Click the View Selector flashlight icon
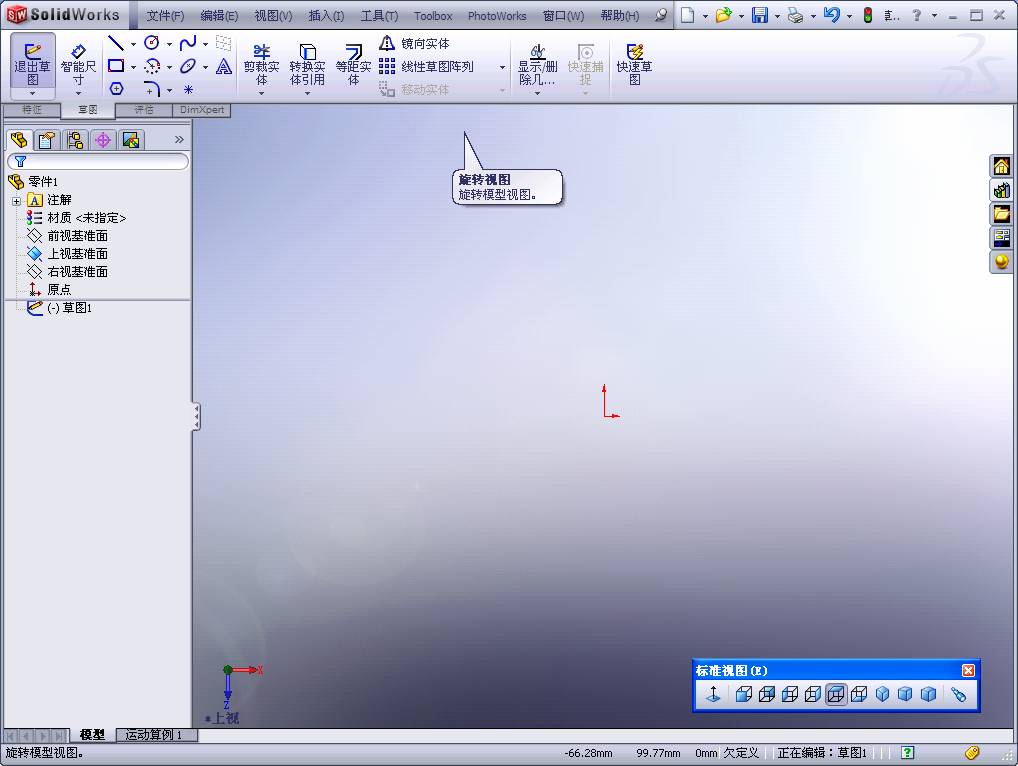 pyautogui.click(x=958, y=694)
